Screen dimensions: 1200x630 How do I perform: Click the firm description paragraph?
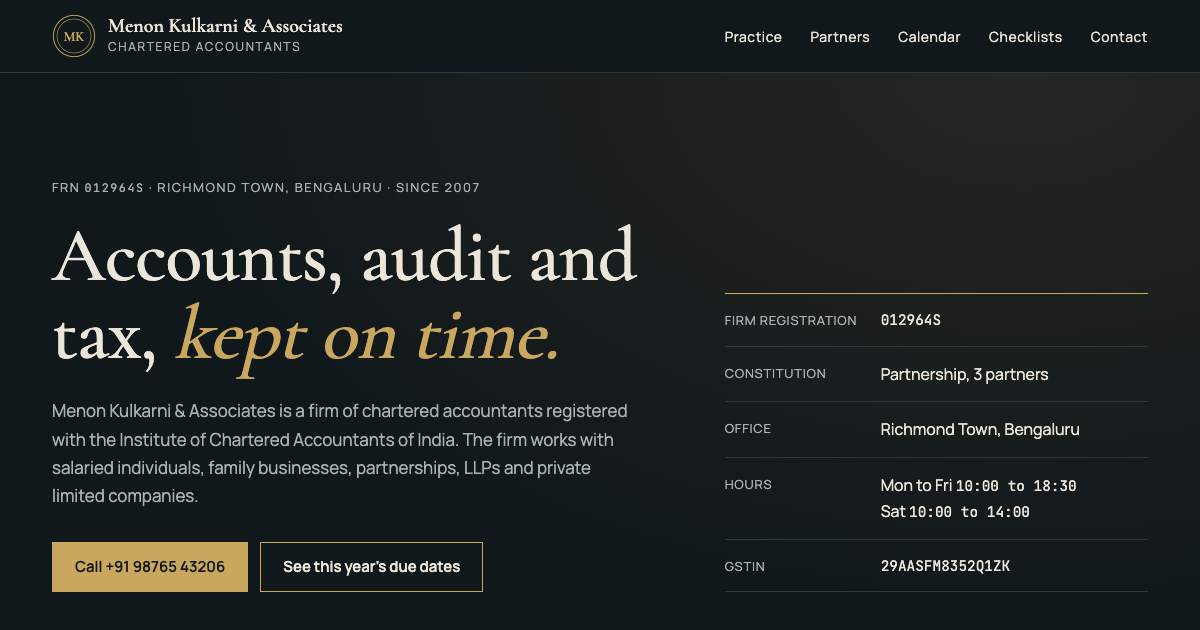pyautogui.click(x=340, y=453)
